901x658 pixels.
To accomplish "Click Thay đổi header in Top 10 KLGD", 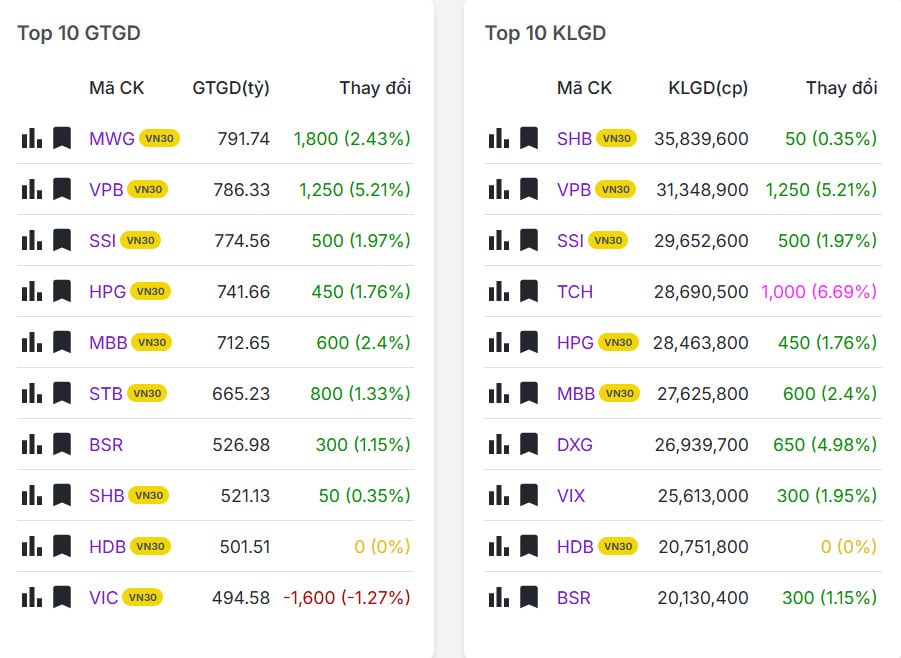I will coord(841,88).
